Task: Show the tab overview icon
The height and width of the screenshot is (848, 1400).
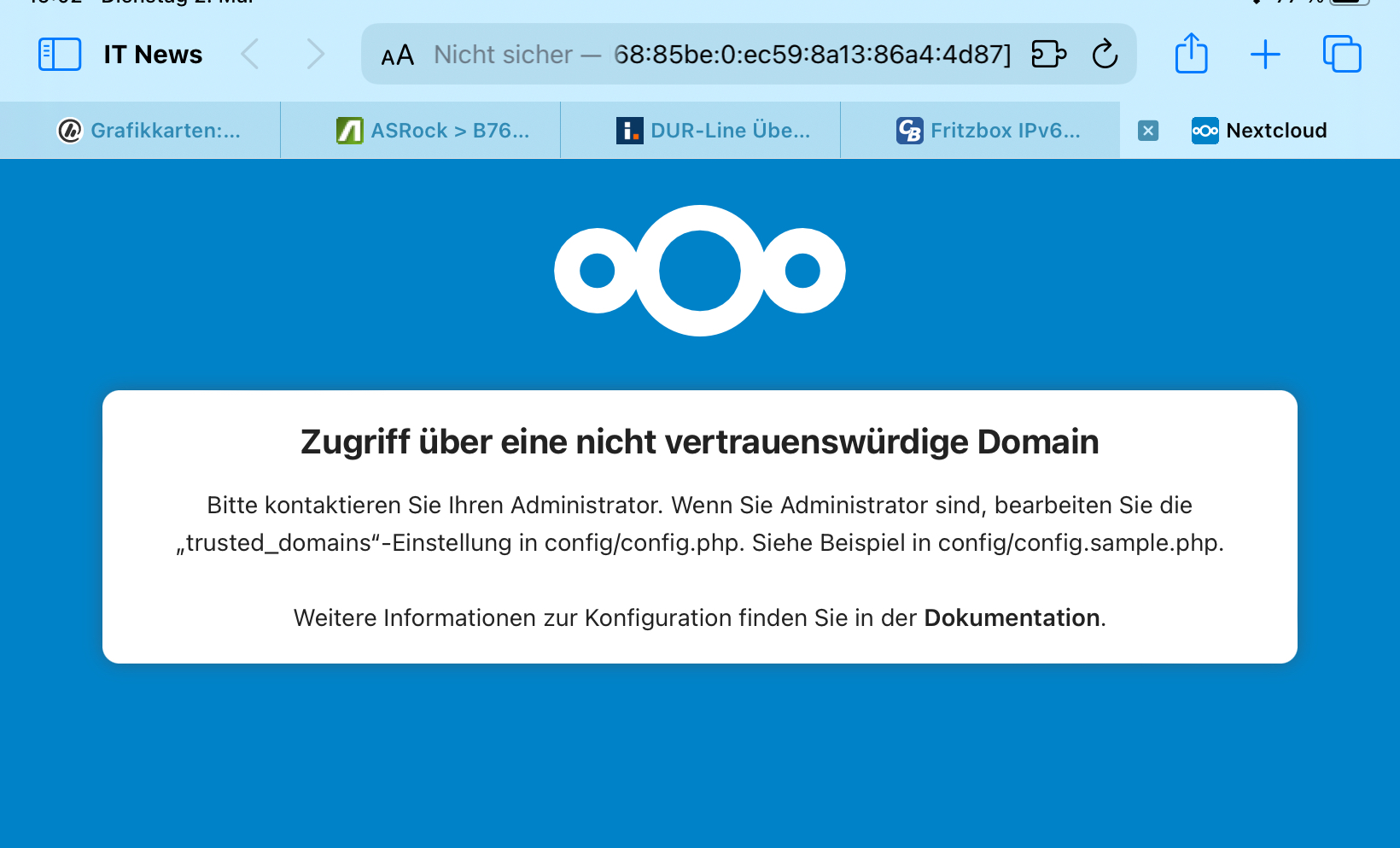Action: click(1342, 54)
